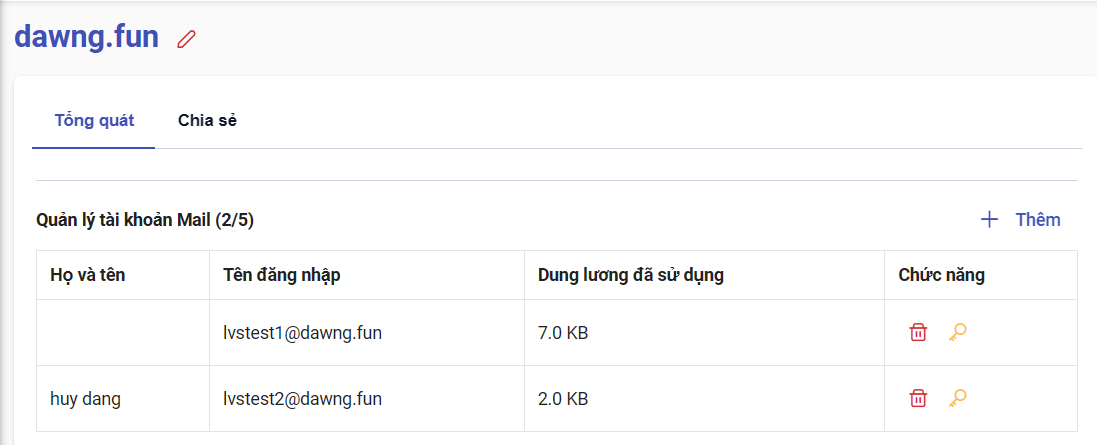Select the lvstest1@dawng.fun login name cell
Viewport: 1097px width, 445px height.
[x=302, y=333]
